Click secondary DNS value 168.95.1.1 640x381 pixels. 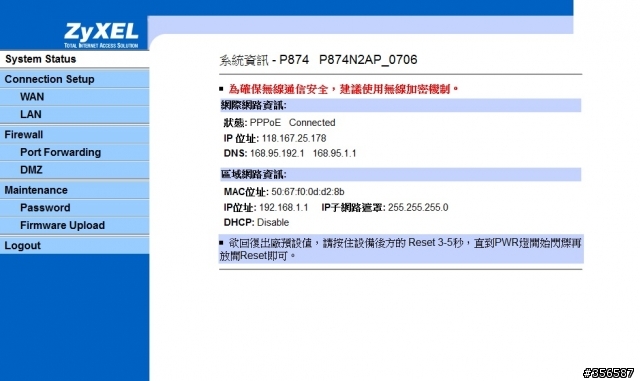tap(334, 154)
